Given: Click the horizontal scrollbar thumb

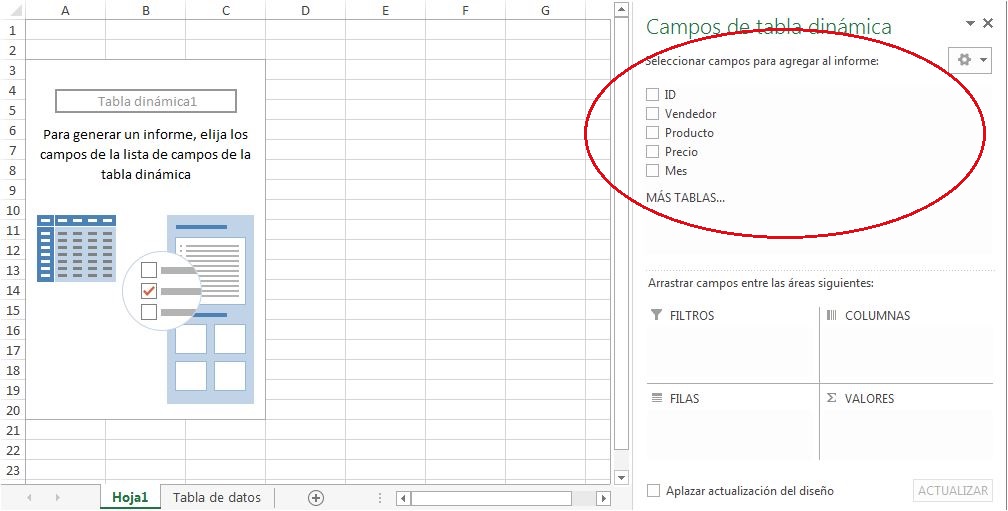Looking at the screenshot, I should click(491, 498).
